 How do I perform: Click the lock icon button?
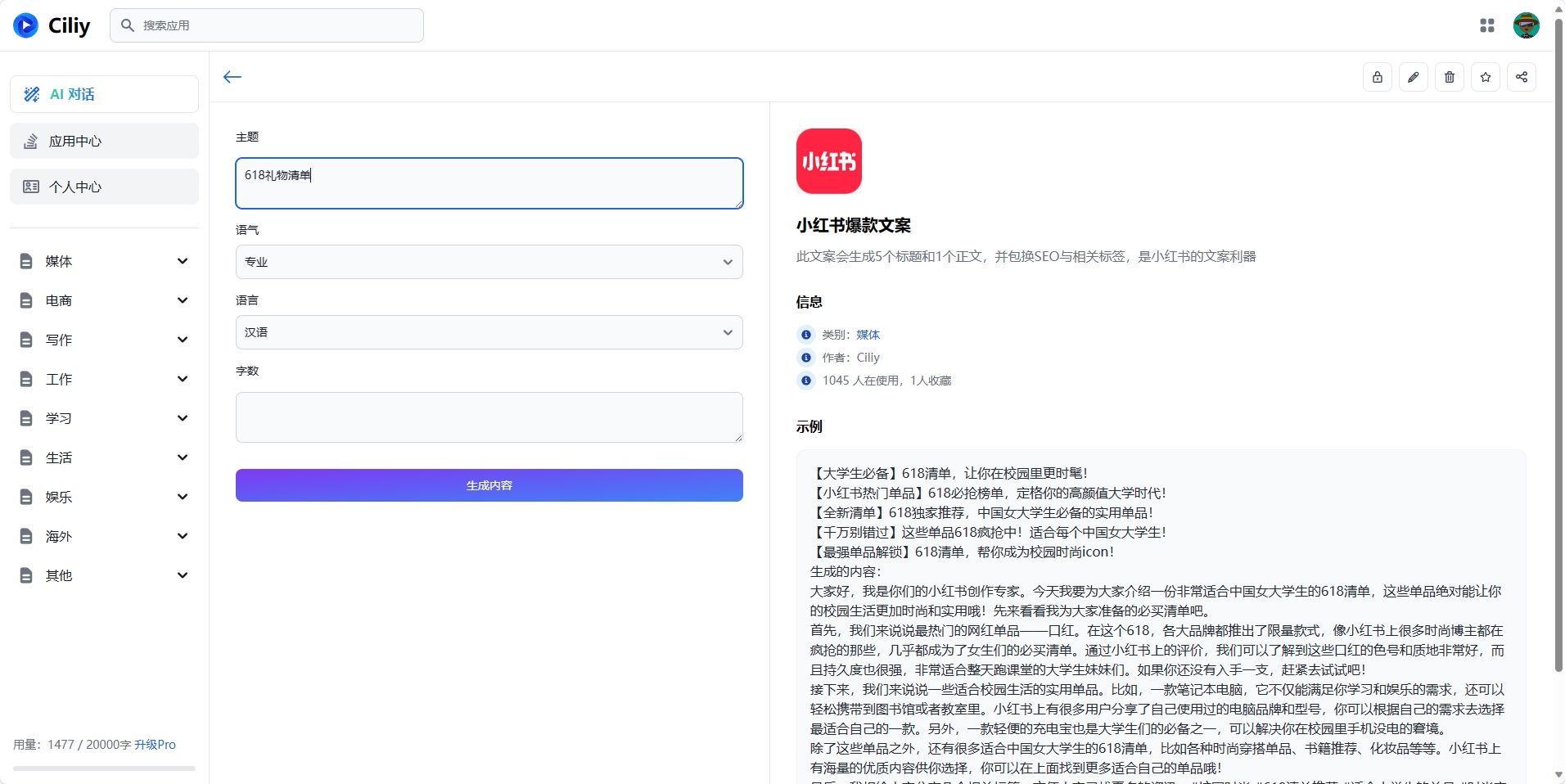pos(1378,77)
